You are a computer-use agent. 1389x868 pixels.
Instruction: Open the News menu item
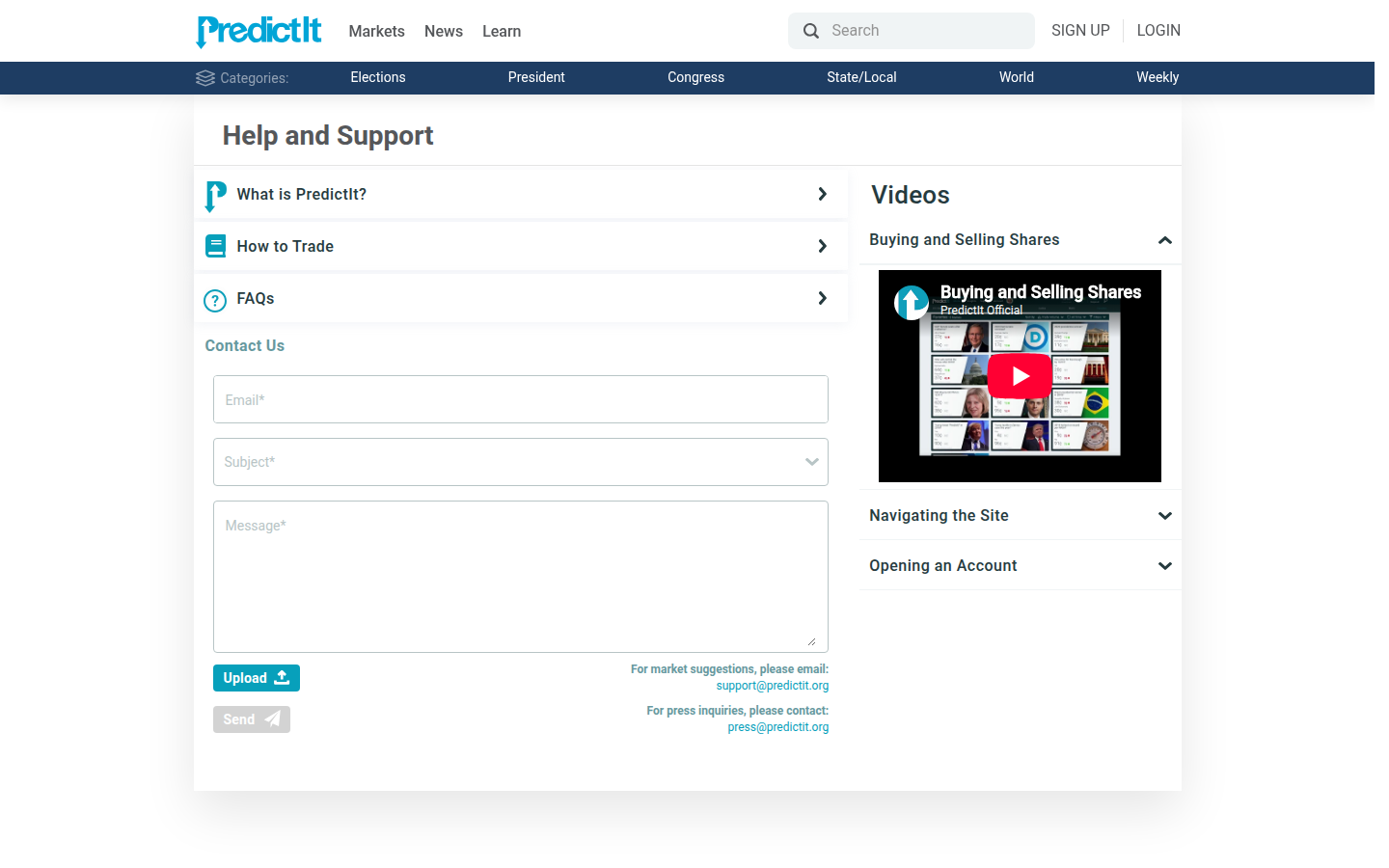(x=444, y=31)
